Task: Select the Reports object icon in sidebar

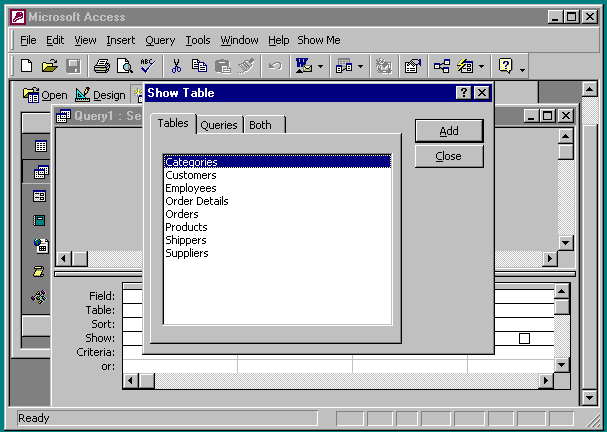Action: click(39, 221)
